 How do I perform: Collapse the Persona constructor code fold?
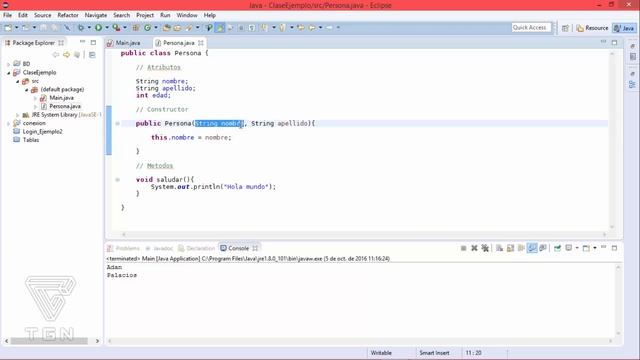click(118, 123)
